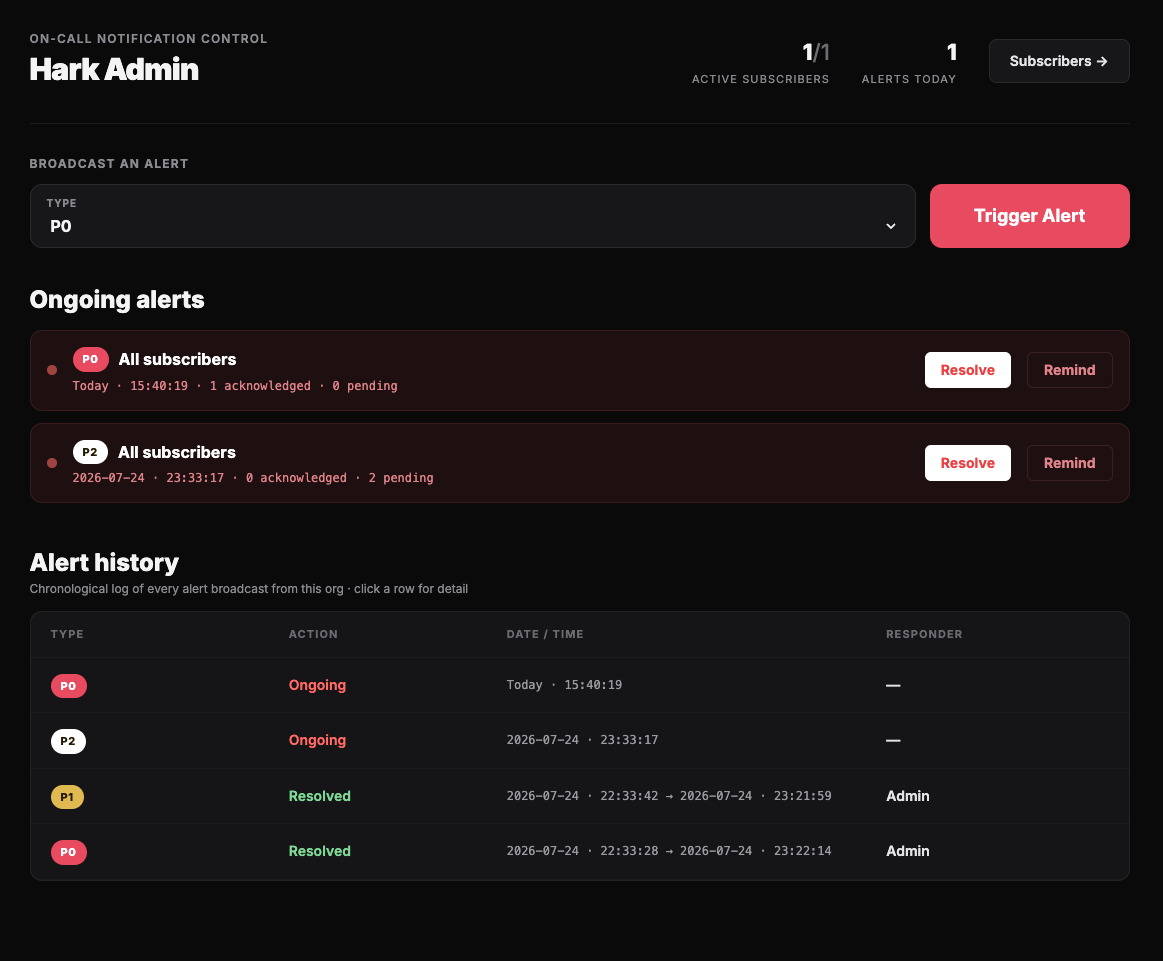Click the P0 badge in the ongoing alerts card
The height and width of the screenshot is (961, 1163).
tap(90, 360)
